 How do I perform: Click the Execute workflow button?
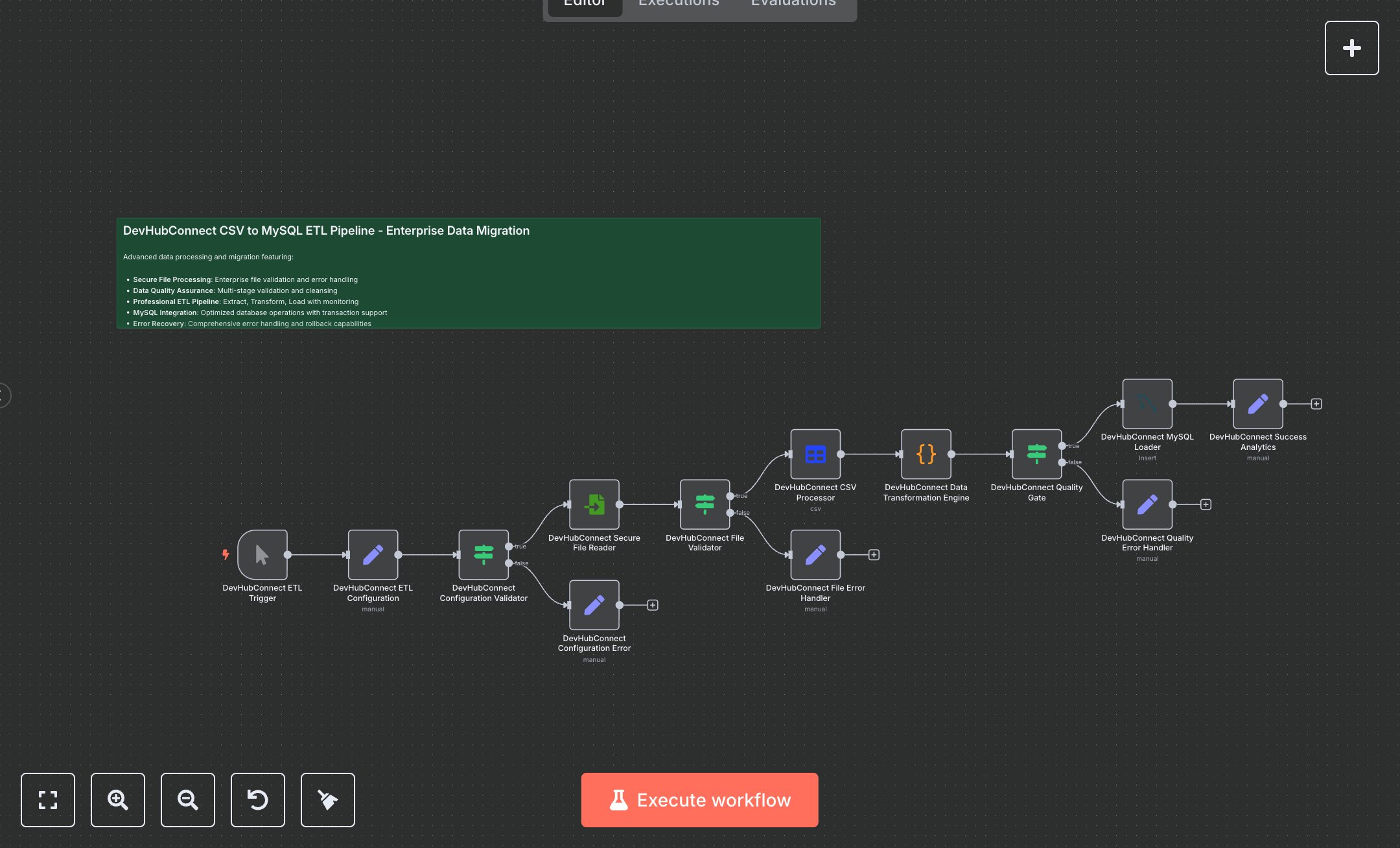(x=699, y=800)
